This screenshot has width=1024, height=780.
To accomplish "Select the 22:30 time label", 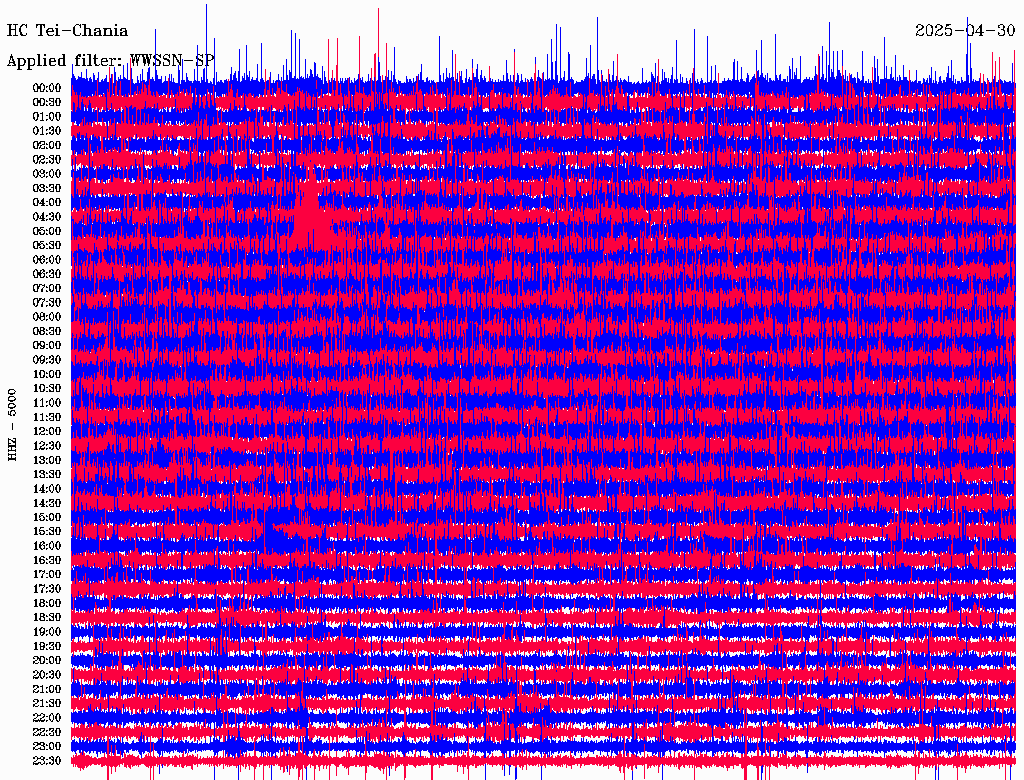I will pyautogui.click(x=47, y=732).
